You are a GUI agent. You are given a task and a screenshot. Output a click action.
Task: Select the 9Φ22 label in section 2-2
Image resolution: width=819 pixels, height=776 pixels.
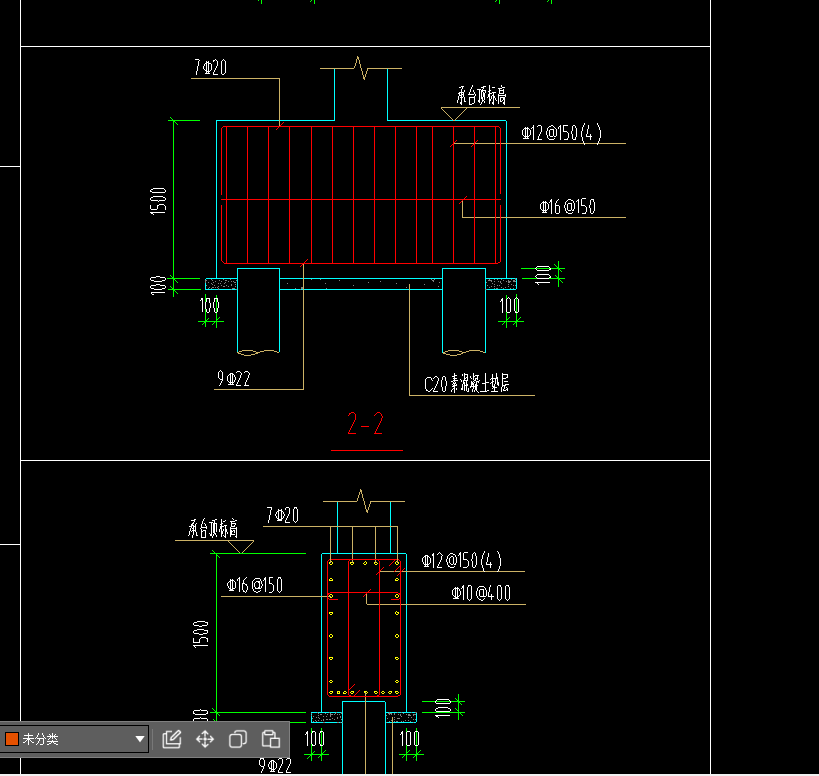pos(233,379)
